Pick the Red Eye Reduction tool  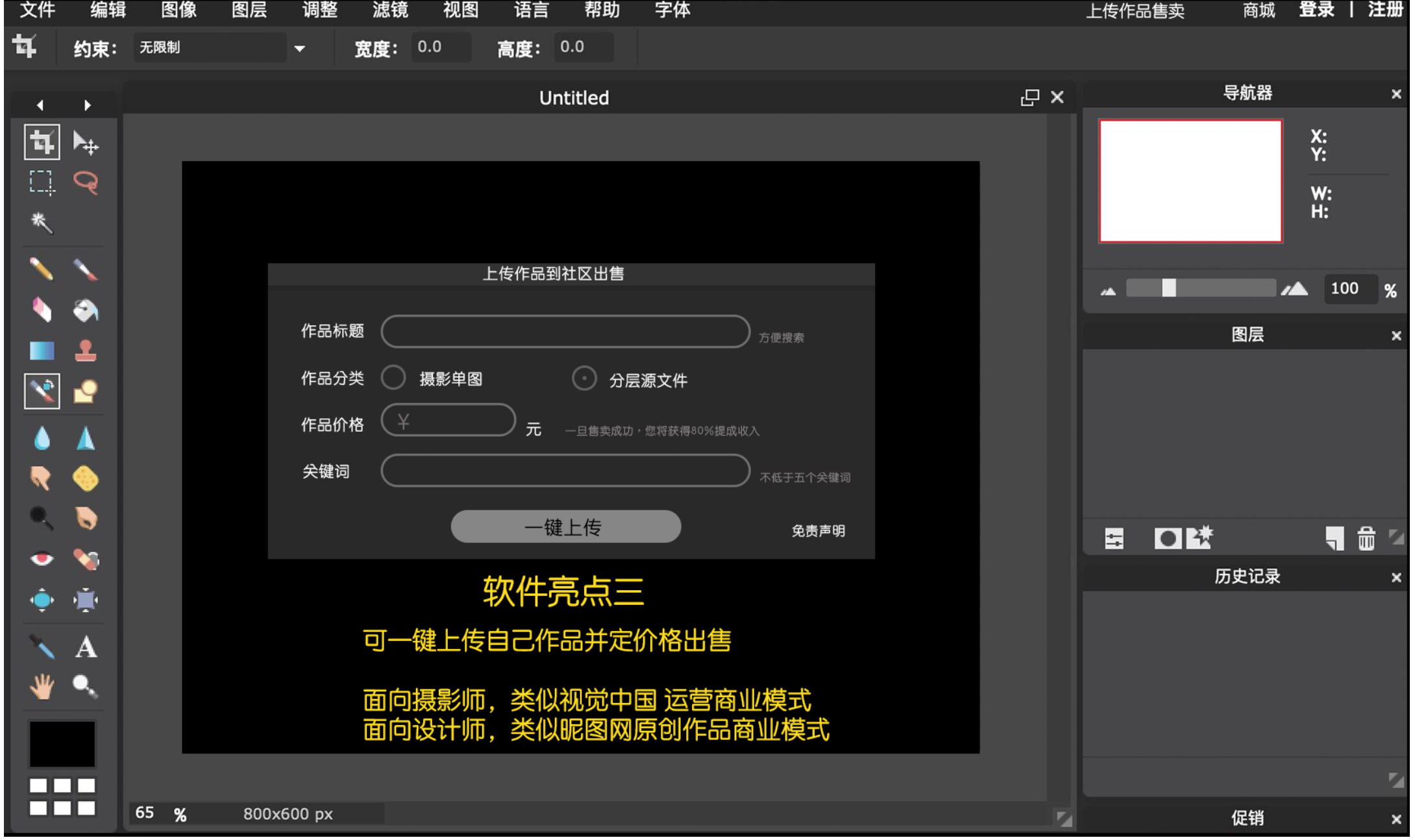(x=42, y=559)
